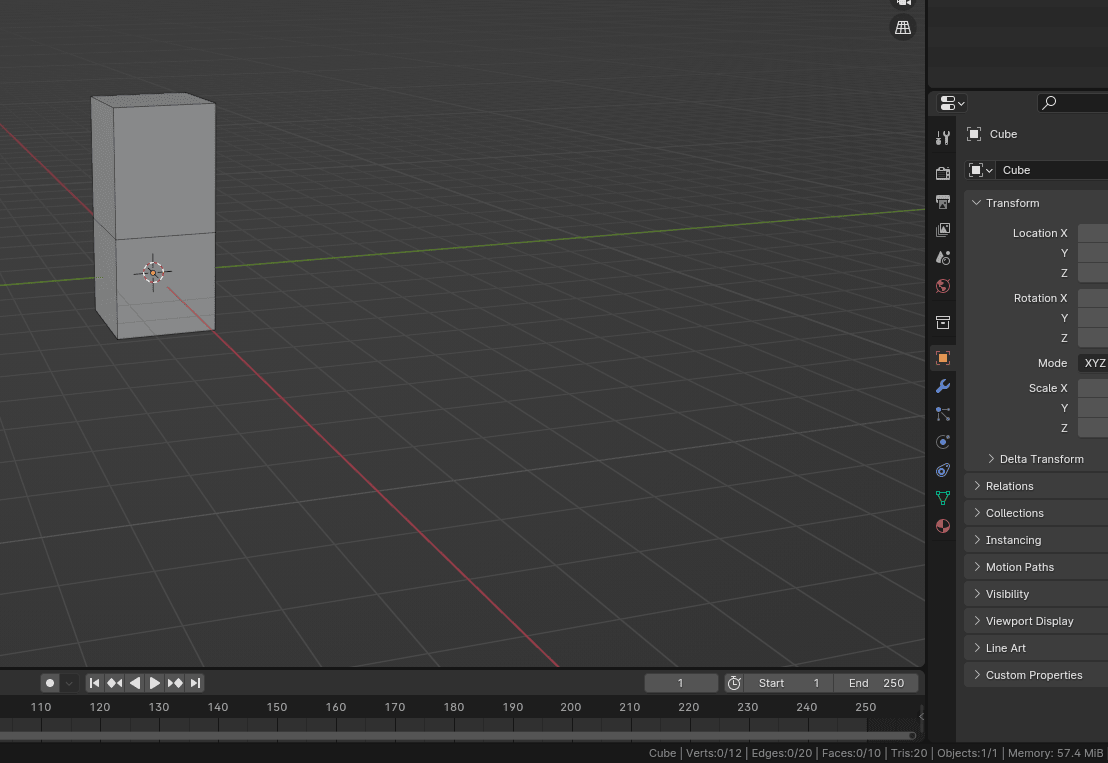Toggle the Use Preview Range clock

tap(734, 683)
